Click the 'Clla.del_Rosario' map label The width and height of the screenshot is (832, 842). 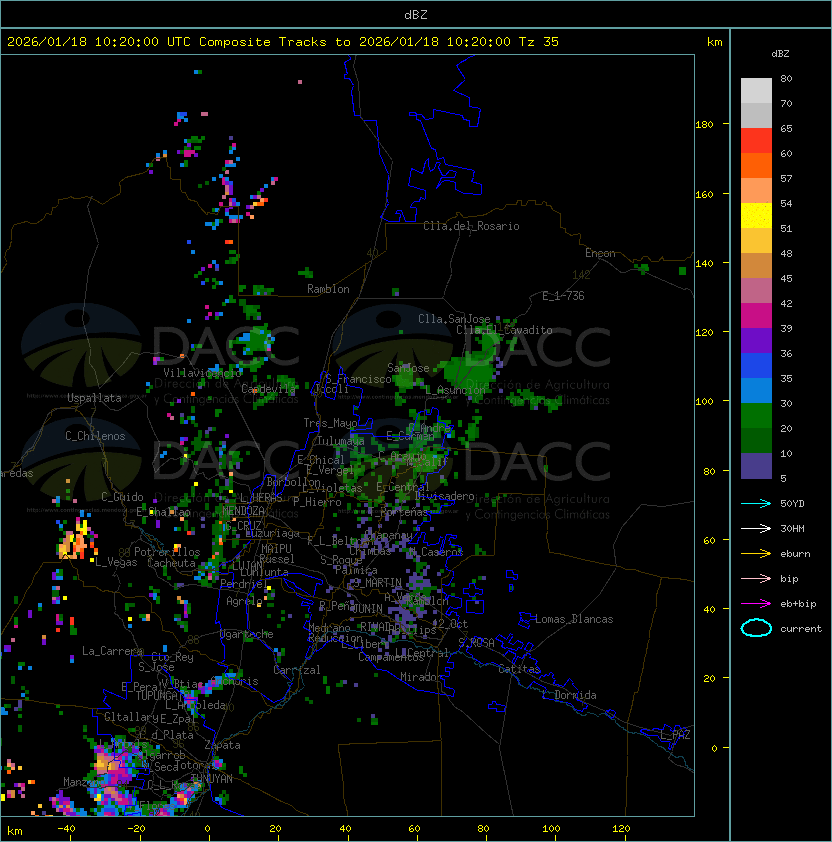pyautogui.click(x=471, y=226)
